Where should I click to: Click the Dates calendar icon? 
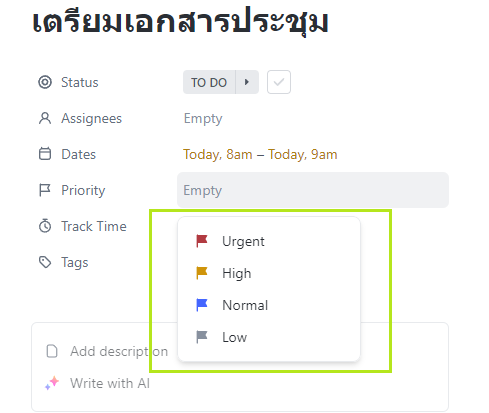click(45, 154)
